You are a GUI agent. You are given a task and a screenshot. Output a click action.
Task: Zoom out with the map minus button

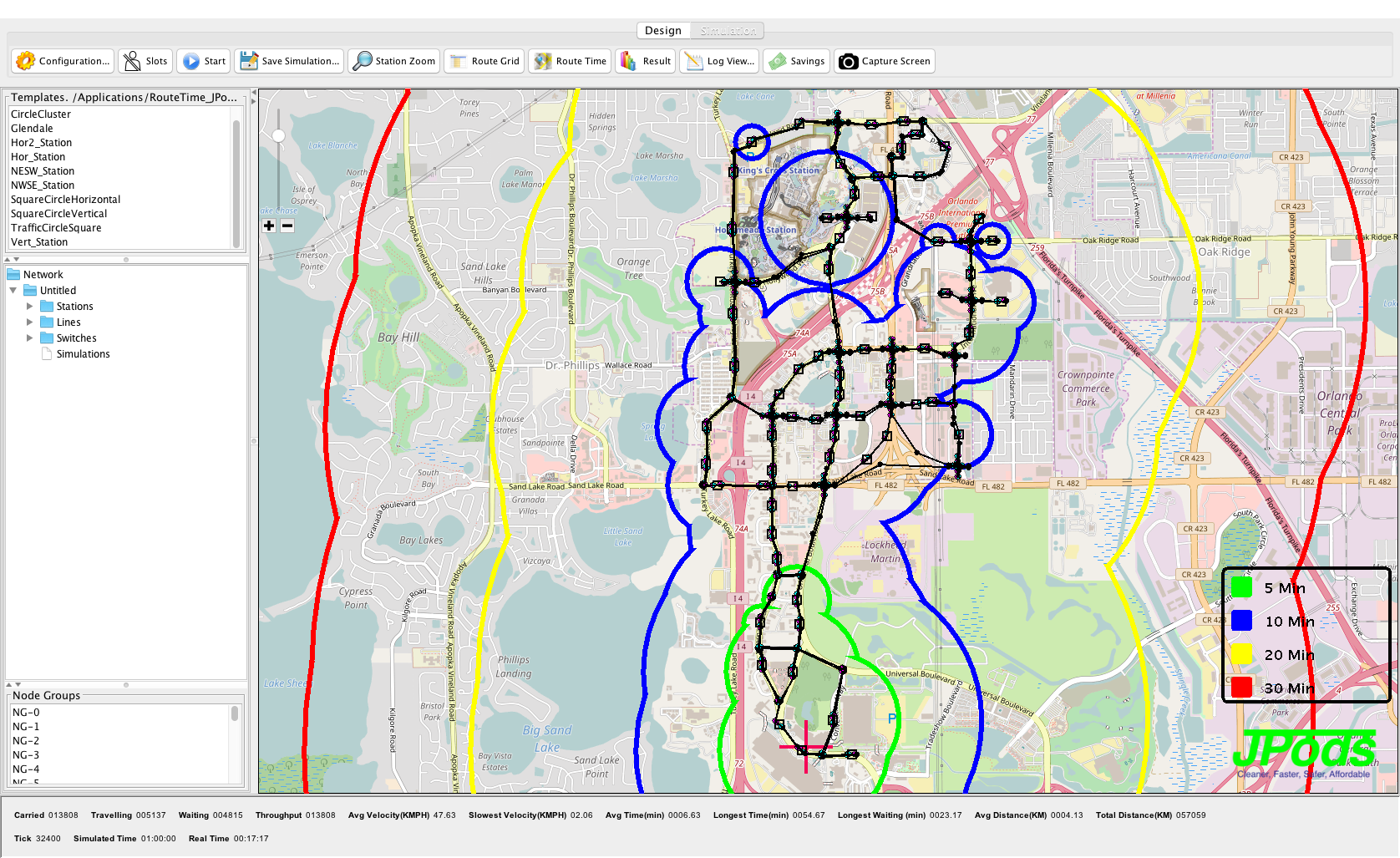pyautogui.click(x=287, y=226)
